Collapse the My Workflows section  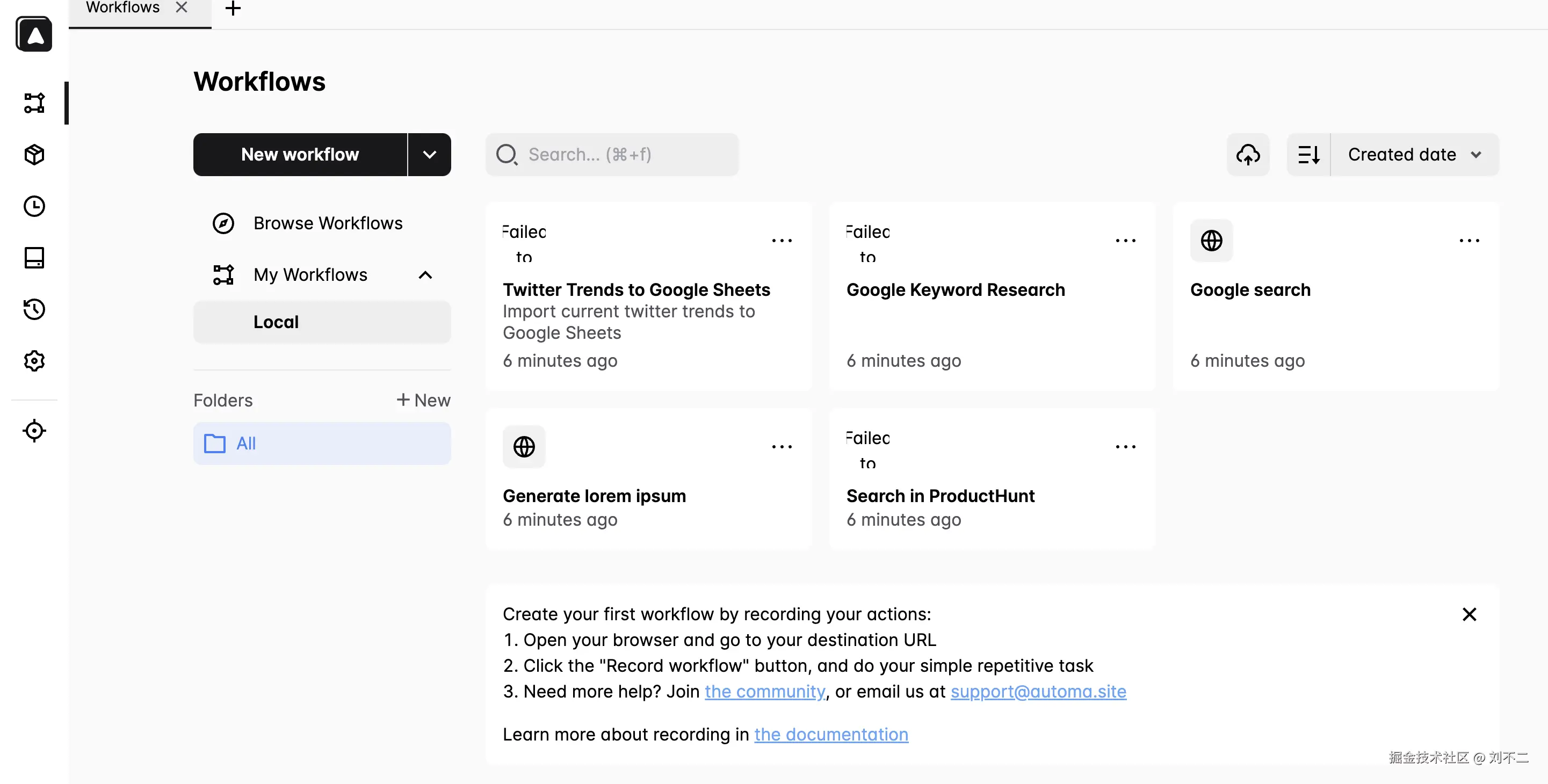pos(425,274)
